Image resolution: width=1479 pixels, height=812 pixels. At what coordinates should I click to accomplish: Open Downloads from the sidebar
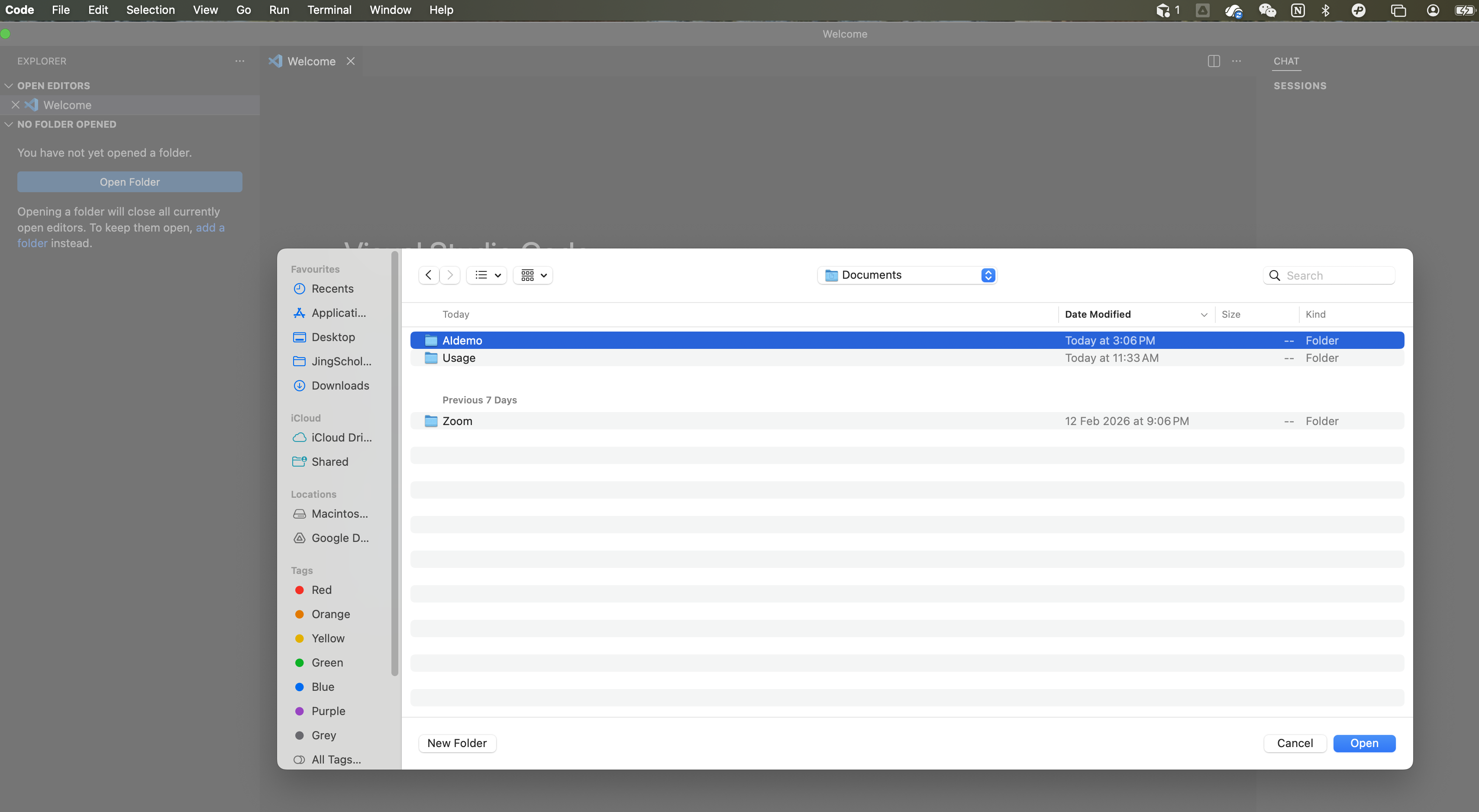point(340,386)
